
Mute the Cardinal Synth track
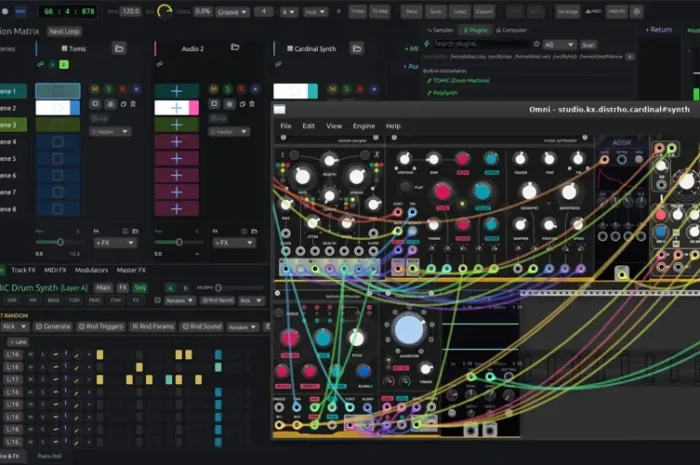[333, 89]
